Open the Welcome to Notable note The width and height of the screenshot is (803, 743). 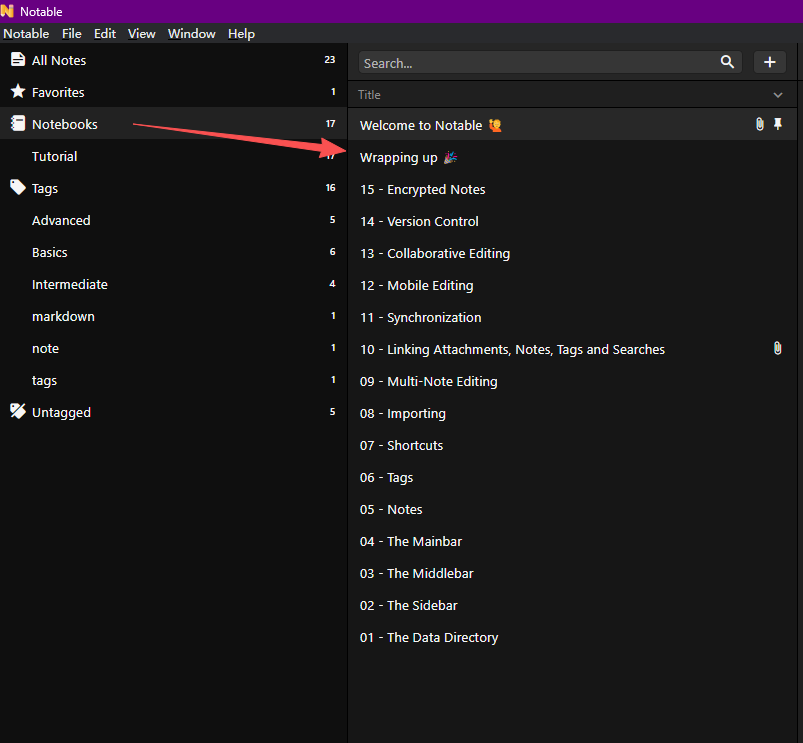(572, 124)
